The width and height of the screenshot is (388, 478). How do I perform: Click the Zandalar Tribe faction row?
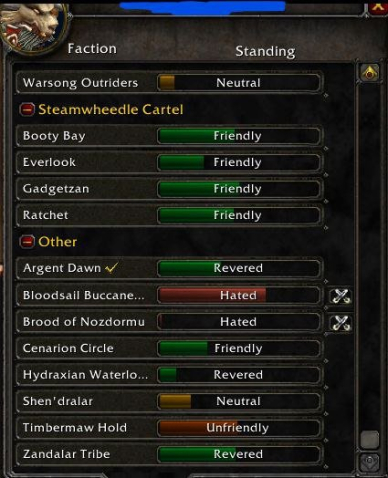169,454
